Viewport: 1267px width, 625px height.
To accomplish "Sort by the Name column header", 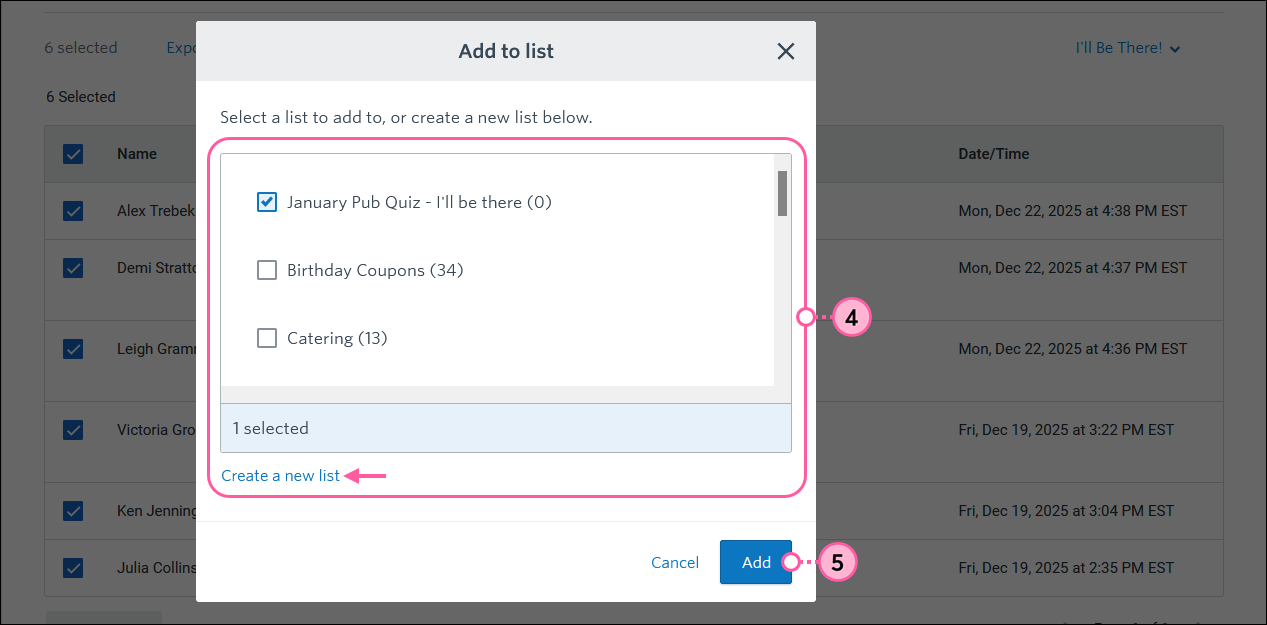I will click(x=136, y=153).
